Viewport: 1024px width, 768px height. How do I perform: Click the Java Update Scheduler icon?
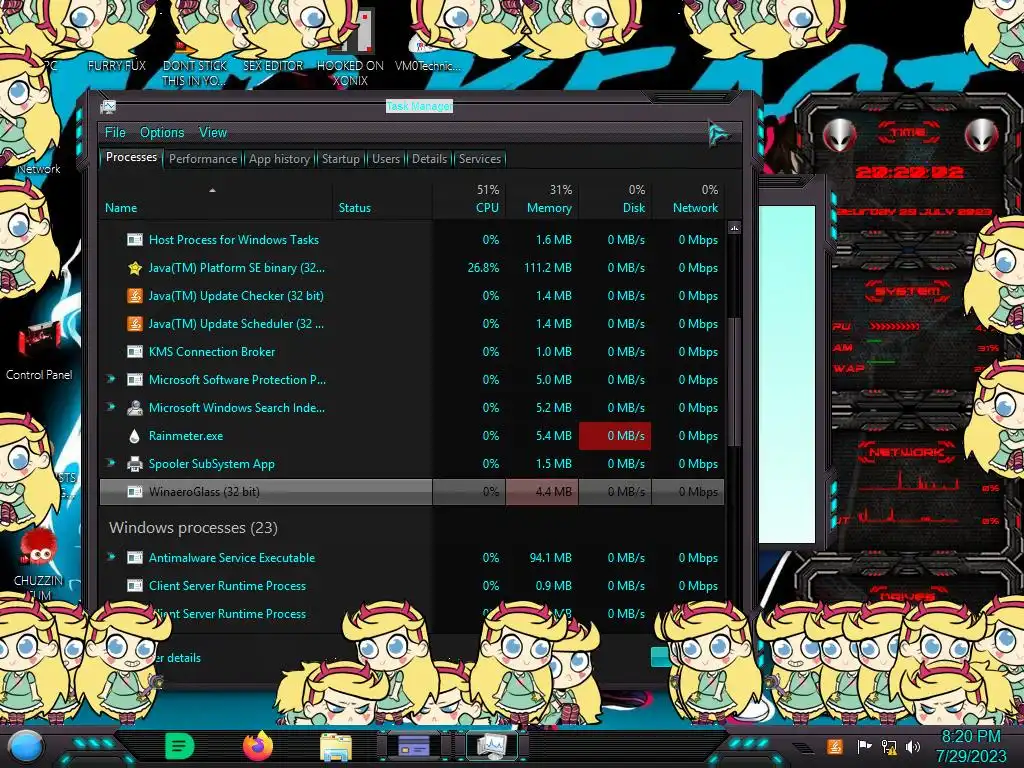135,324
